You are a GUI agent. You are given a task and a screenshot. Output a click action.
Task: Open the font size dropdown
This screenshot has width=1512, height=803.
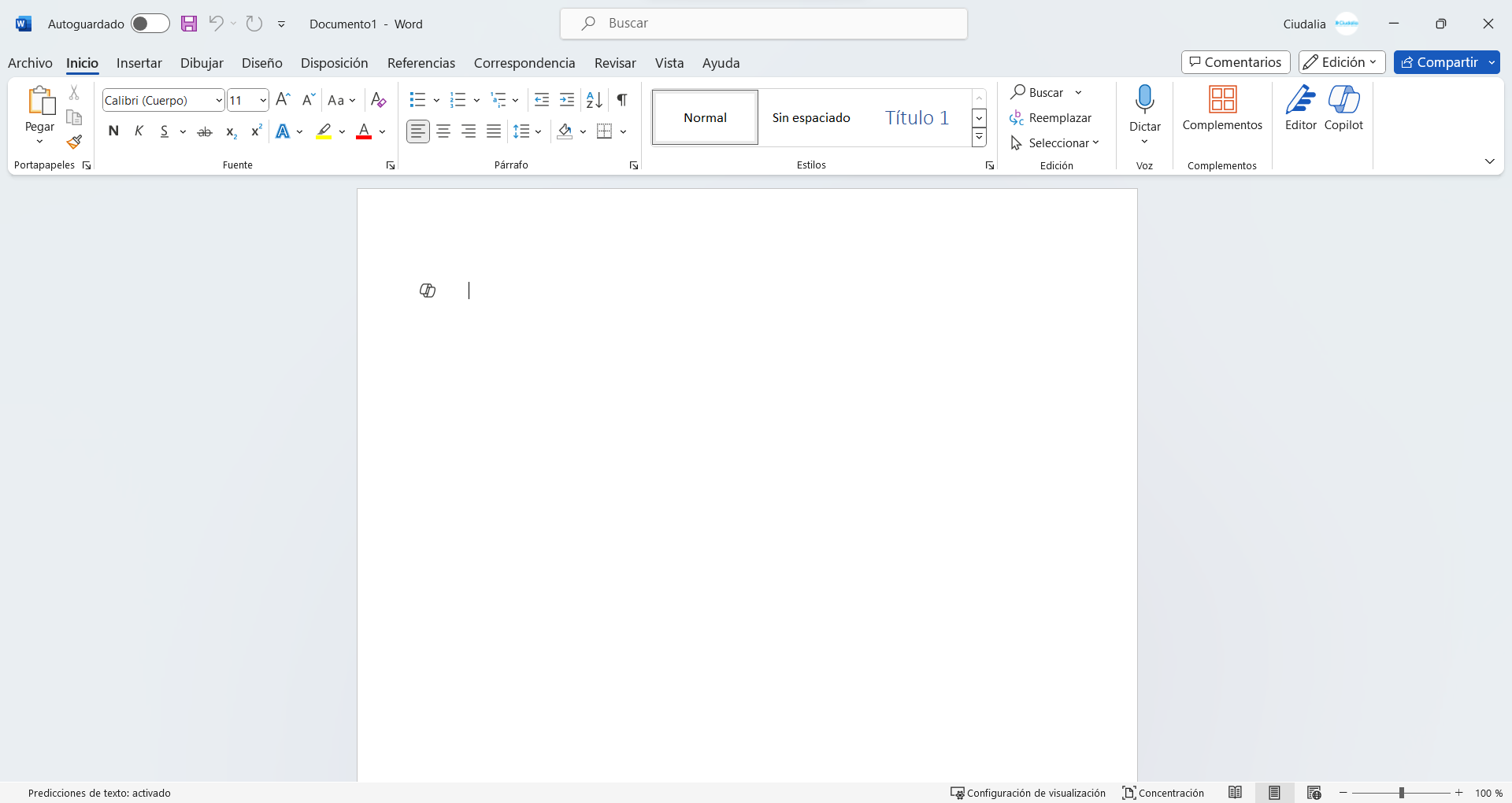coord(264,100)
